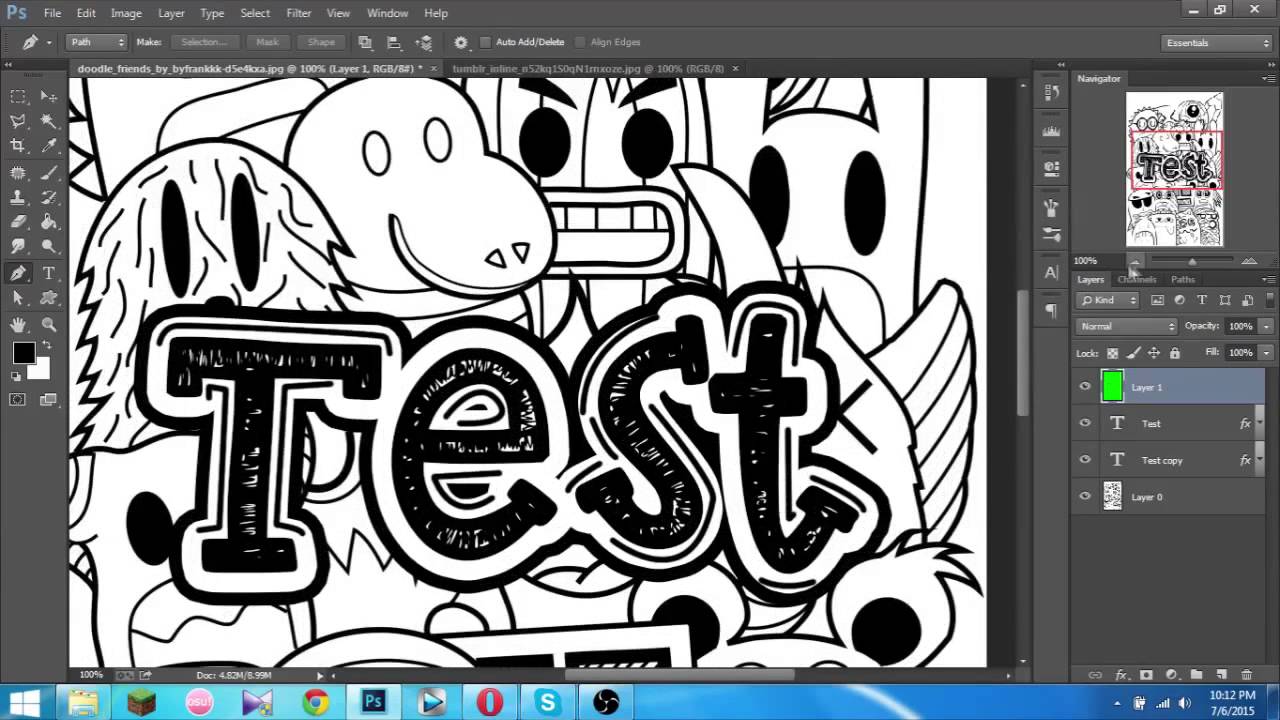Open the Paragraph panel icon
The image size is (1280, 720).
pyautogui.click(x=1051, y=310)
